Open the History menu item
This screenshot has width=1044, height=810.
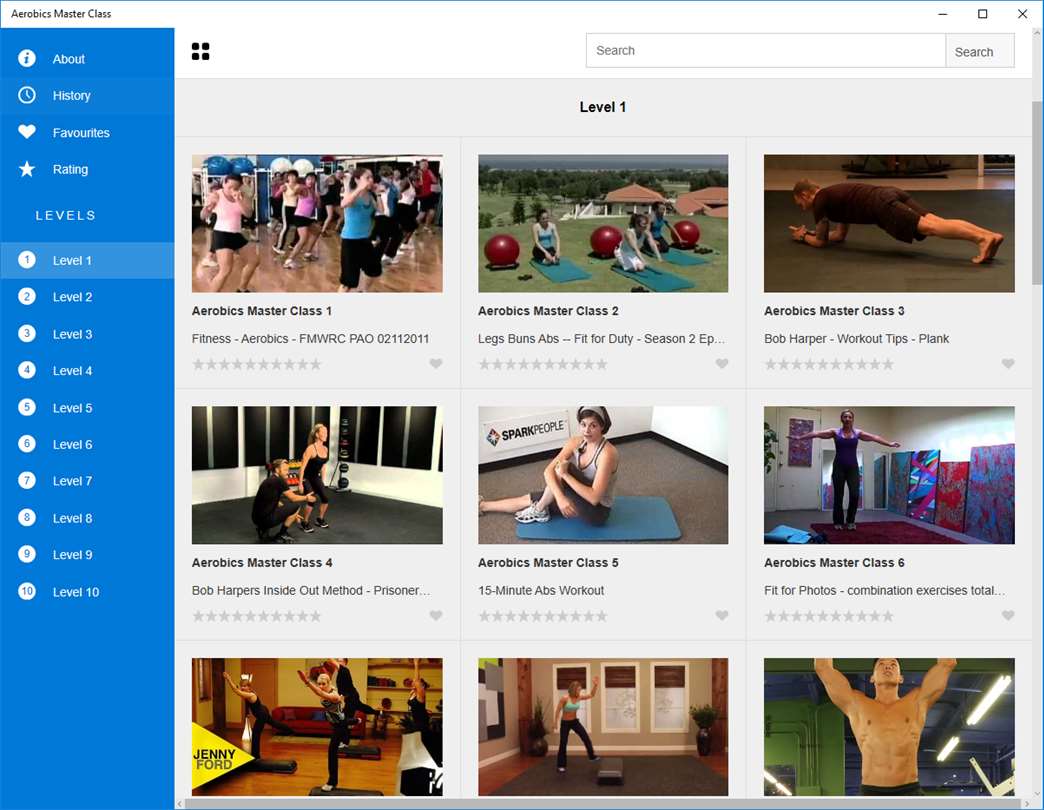coord(87,95)
